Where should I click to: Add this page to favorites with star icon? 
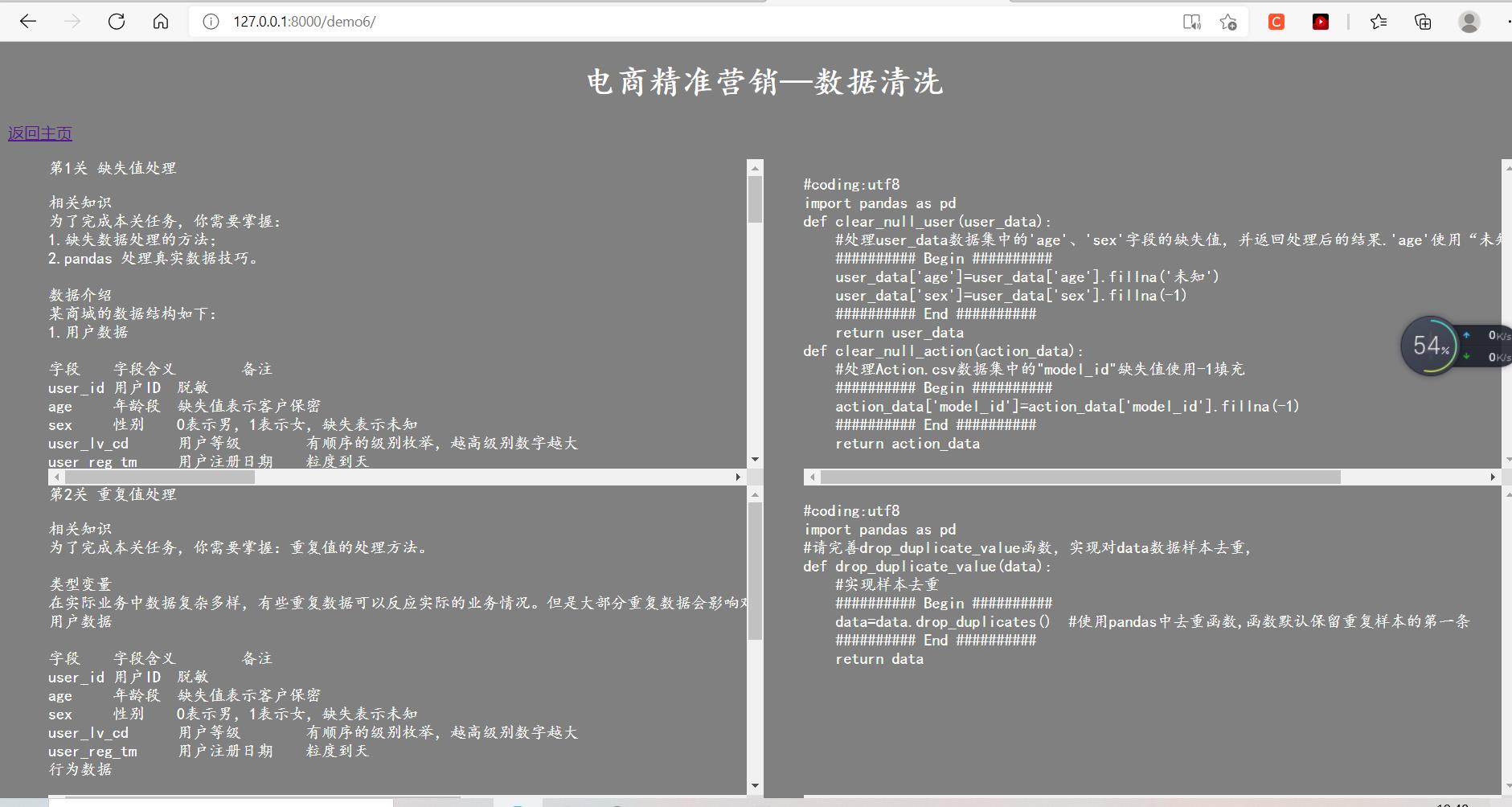coord(1228,22)
